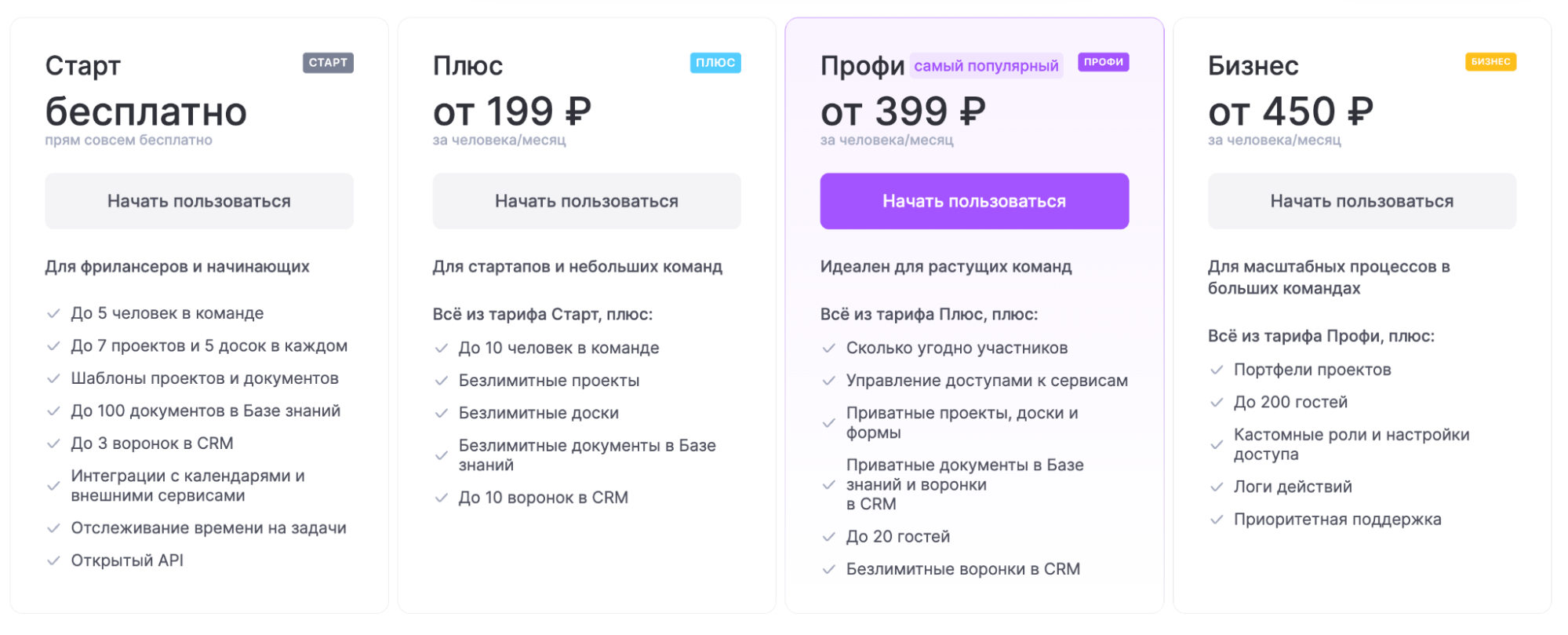The height and width of the screenshot is (635, 1568).
Task: Click the purple ПРОФИ badge
Action: 1103,62
